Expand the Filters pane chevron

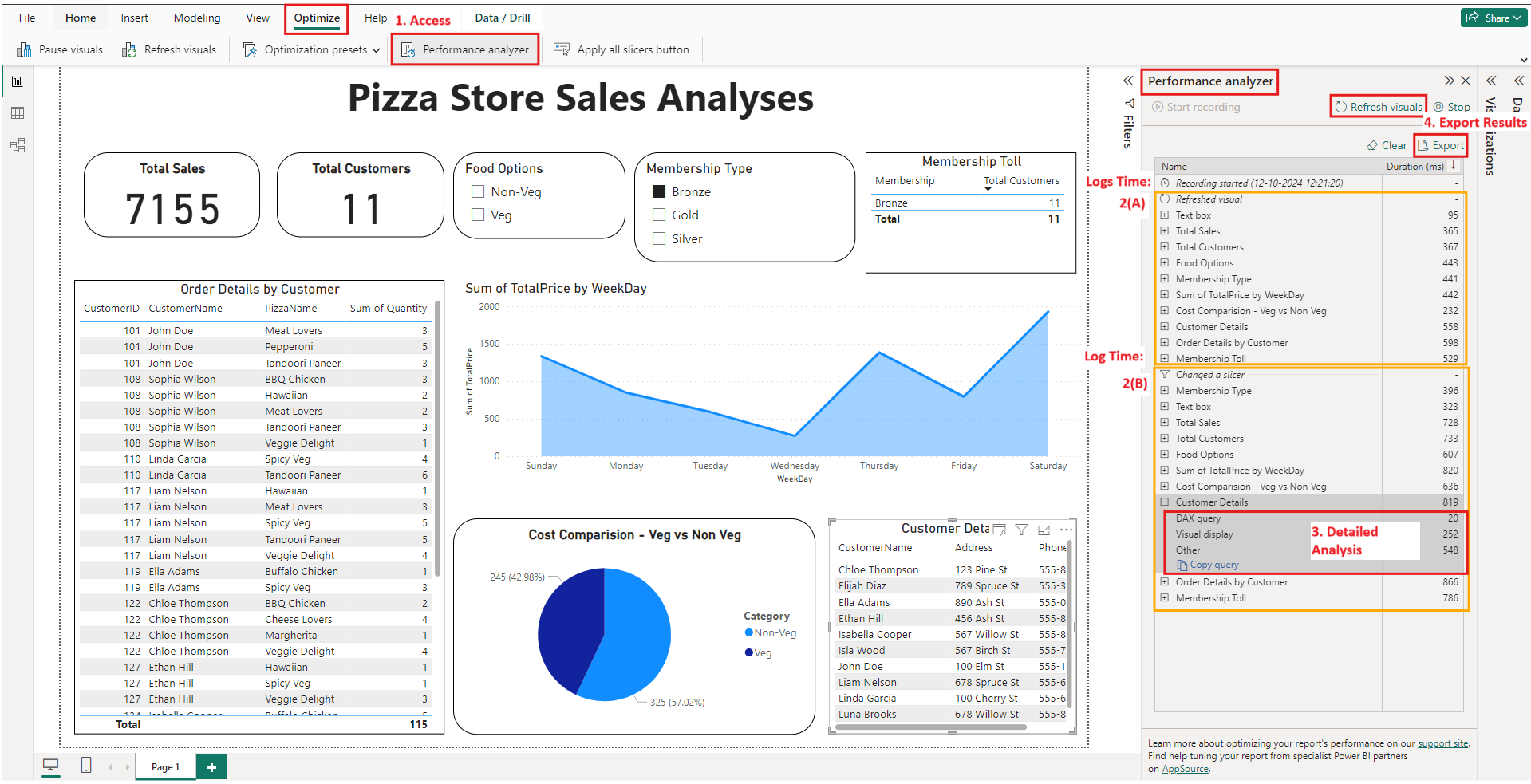coord(1128,81)
